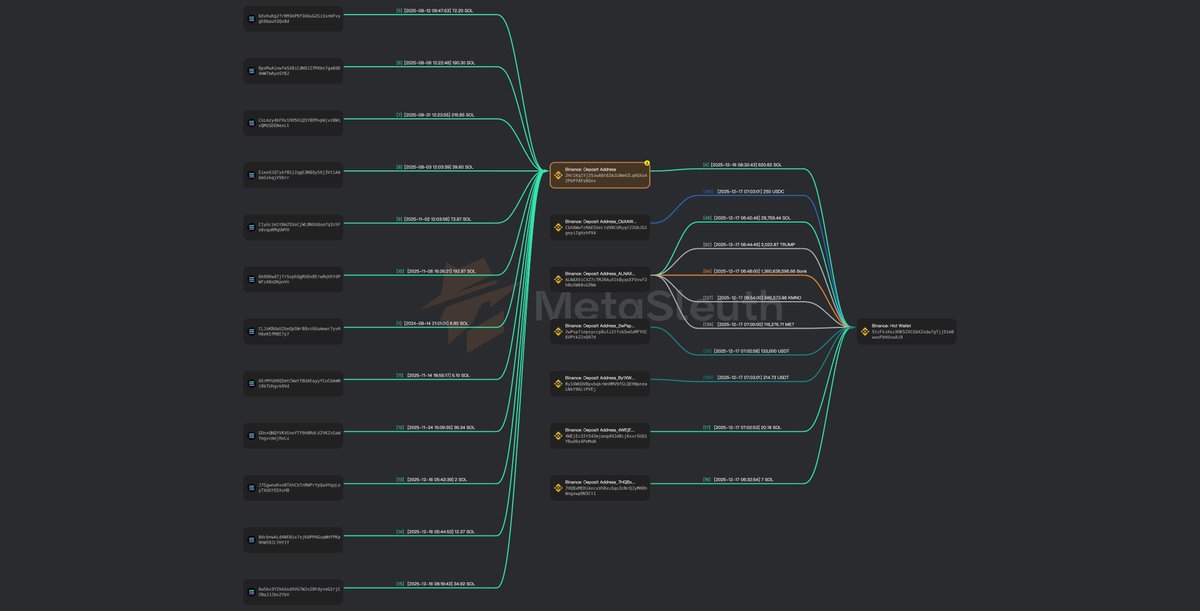Select address text of the 39.60 SOL sender

299,175
